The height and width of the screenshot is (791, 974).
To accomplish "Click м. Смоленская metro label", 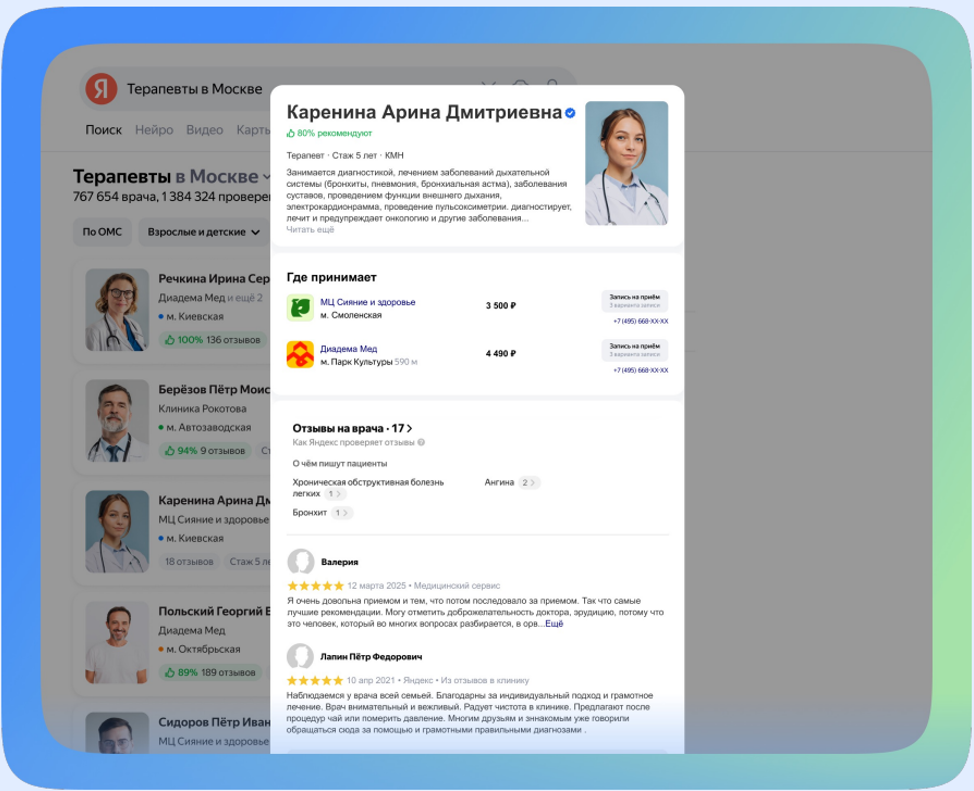I will 351,315.
